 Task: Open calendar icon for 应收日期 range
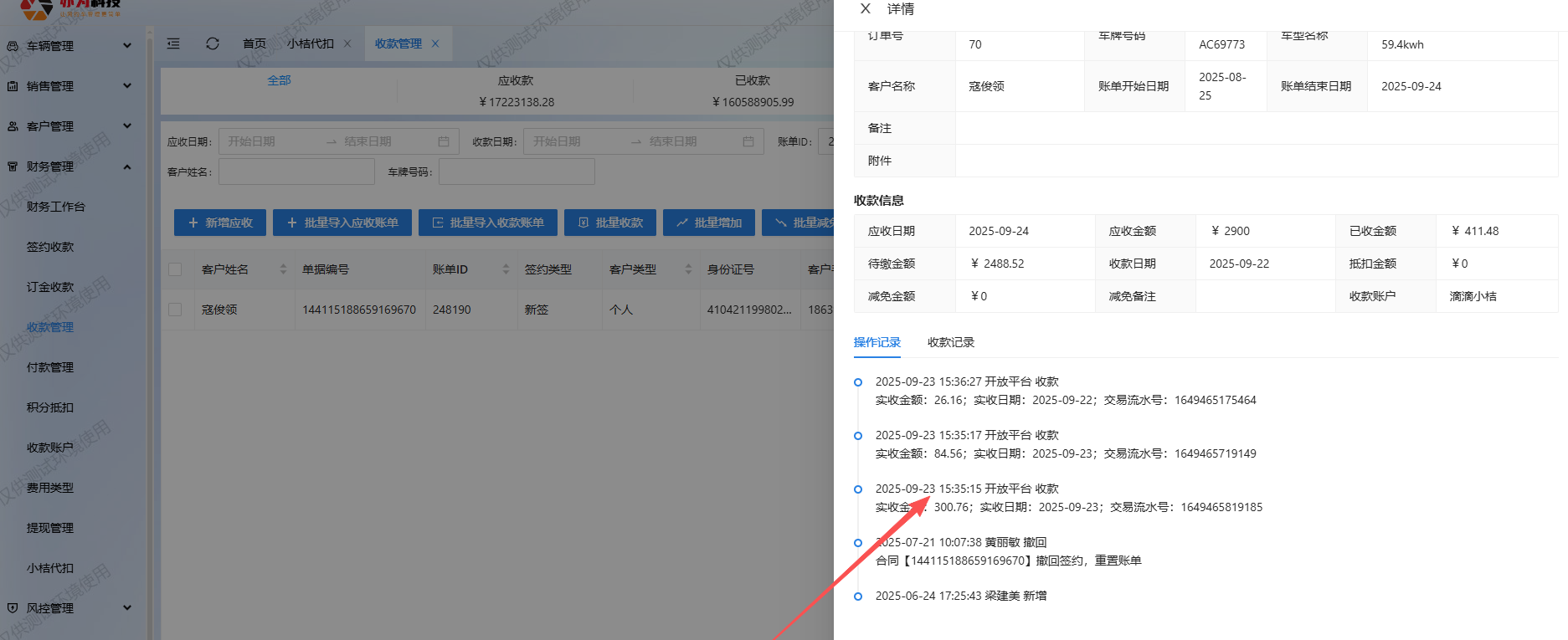coord(444,141)
